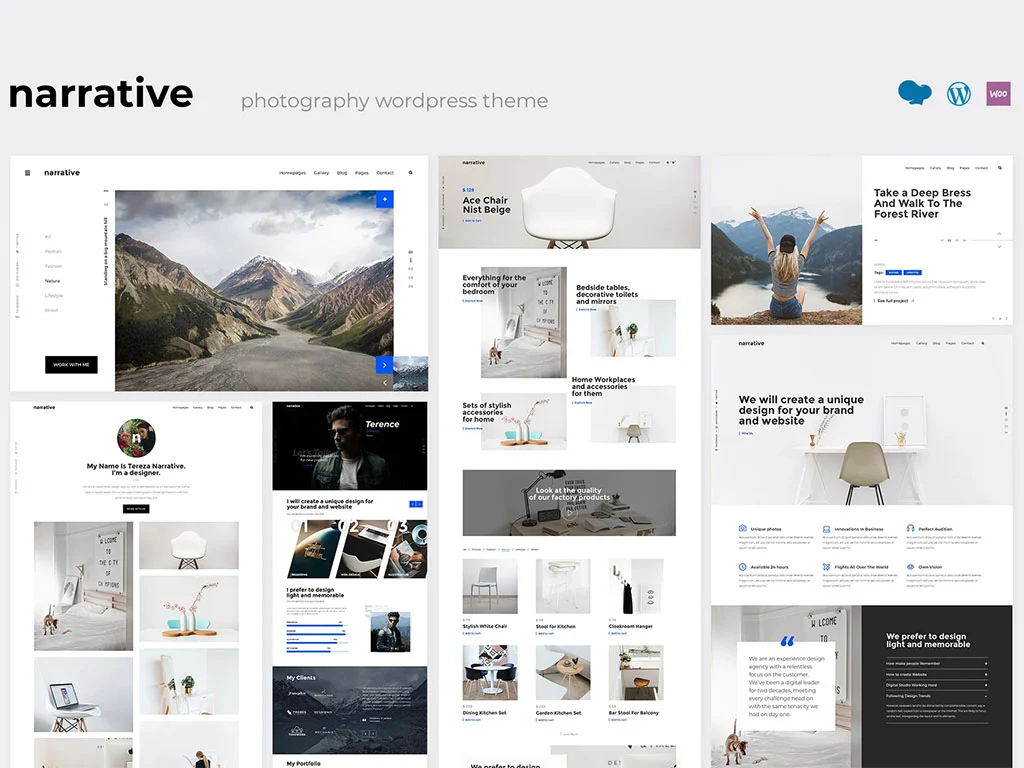
Task: Click search icon in Forest River demo
Action: tap(1000, 168)
